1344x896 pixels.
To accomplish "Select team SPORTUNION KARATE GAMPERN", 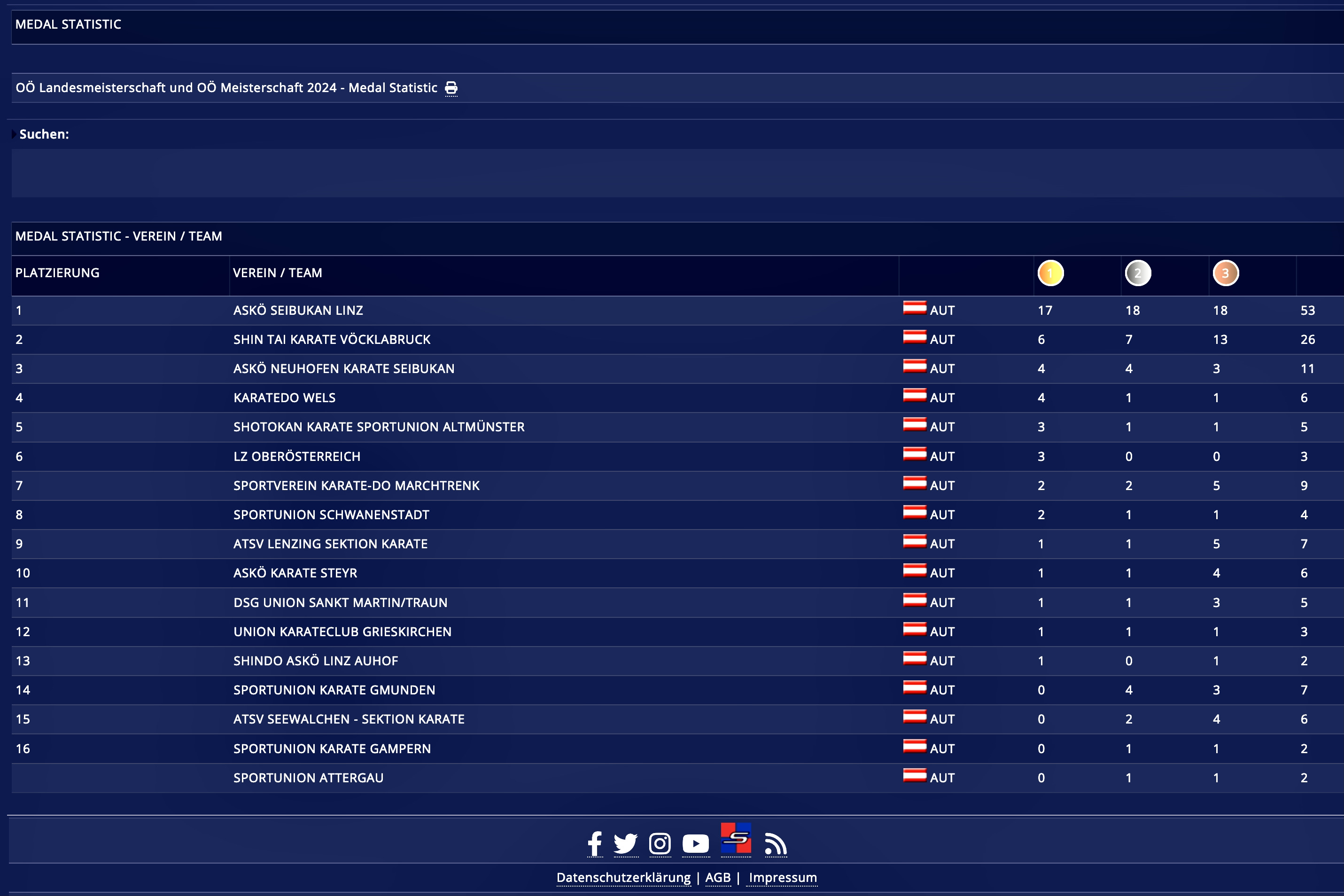I will pyautogui.click(x=332, y=749).
